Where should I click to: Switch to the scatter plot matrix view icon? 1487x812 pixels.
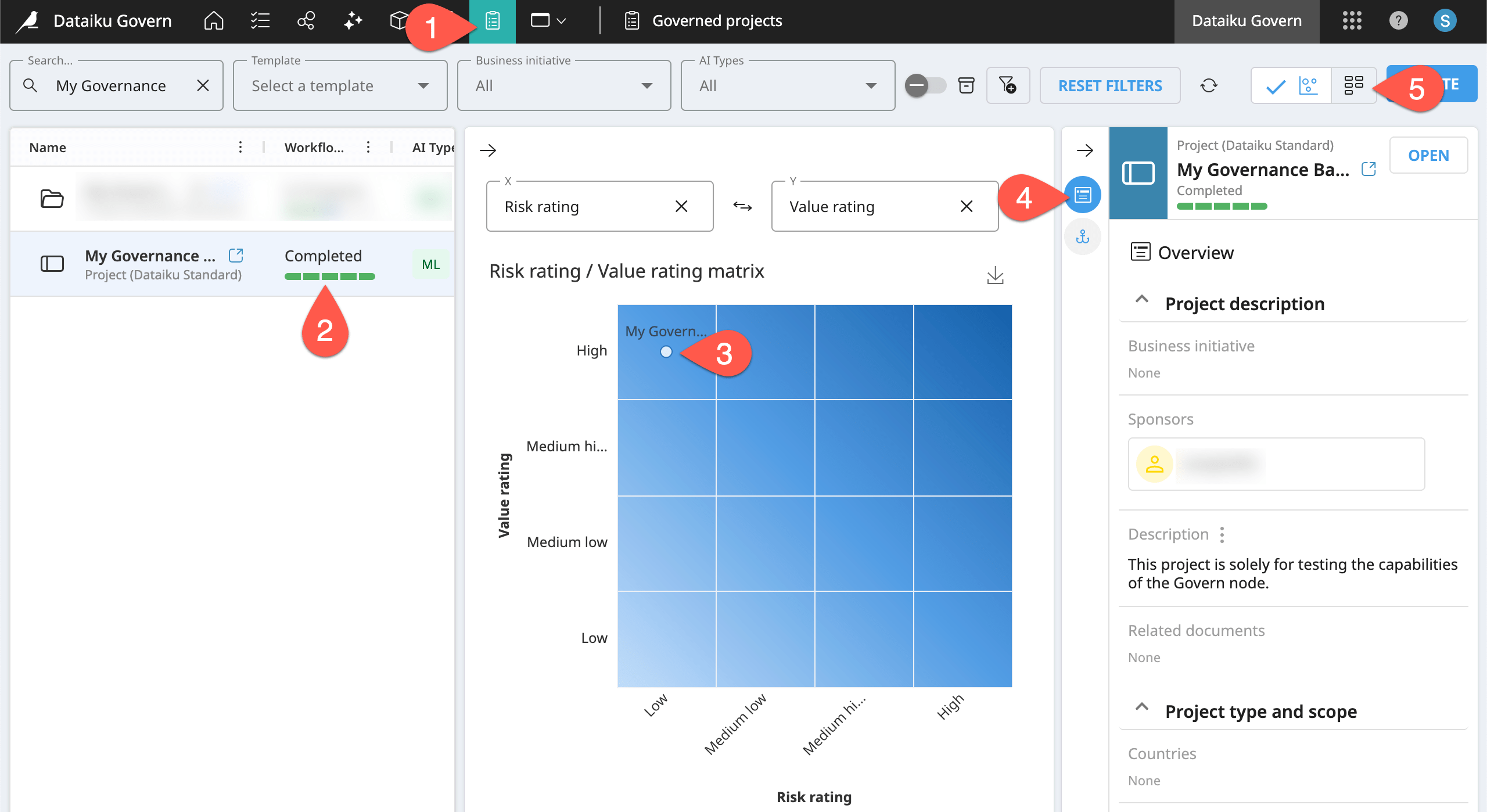click(x=1310, y=85)
